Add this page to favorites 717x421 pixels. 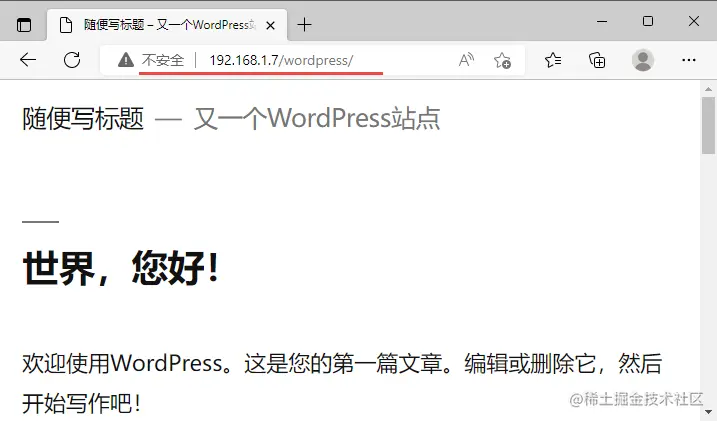[502, 60]
